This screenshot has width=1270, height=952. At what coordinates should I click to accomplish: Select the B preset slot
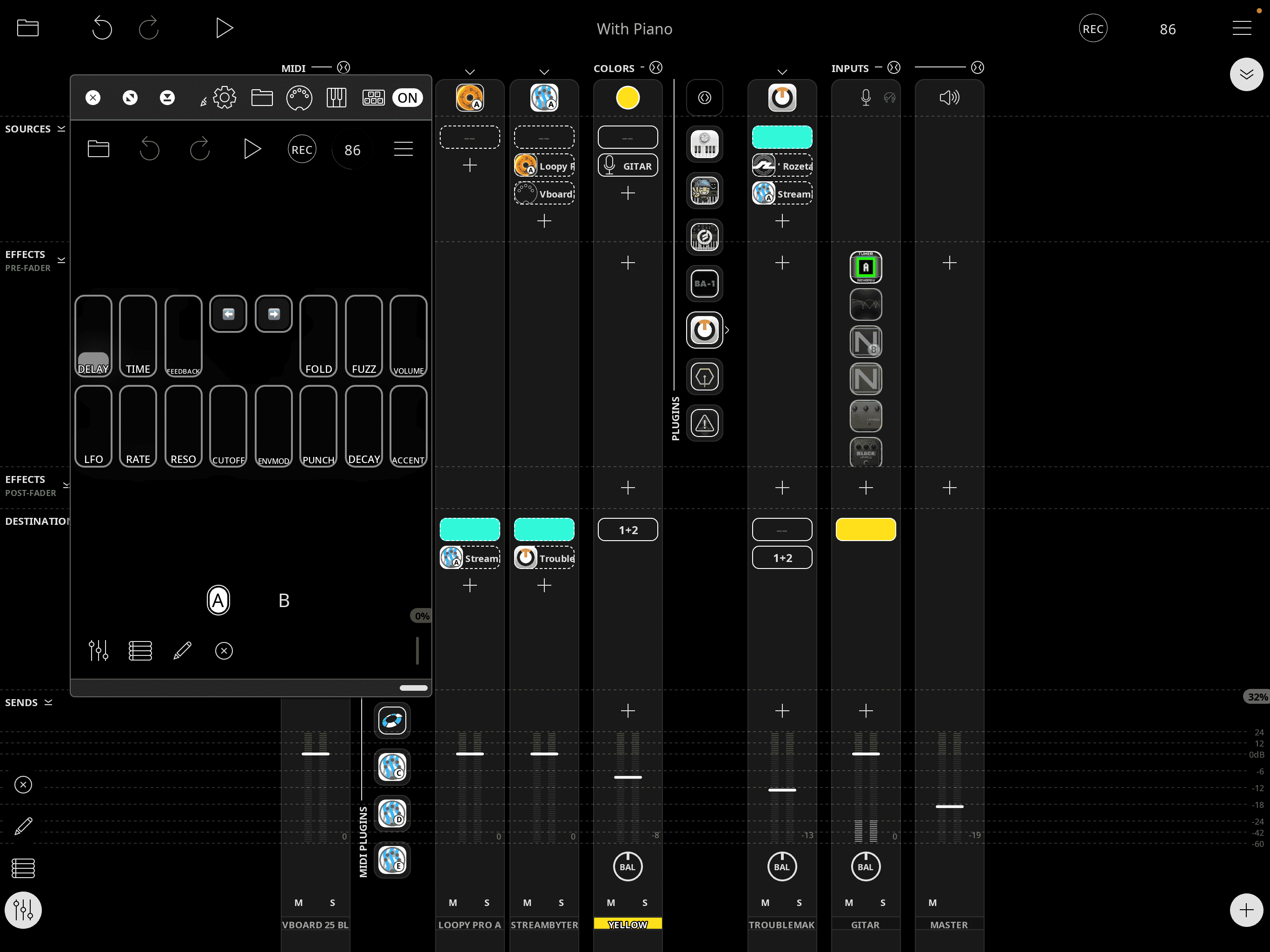(284, 600)
